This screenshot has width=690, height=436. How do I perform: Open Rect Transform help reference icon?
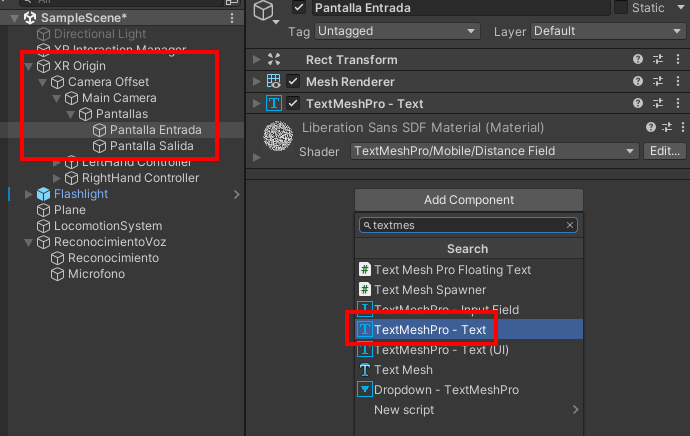tap(637, 60)
